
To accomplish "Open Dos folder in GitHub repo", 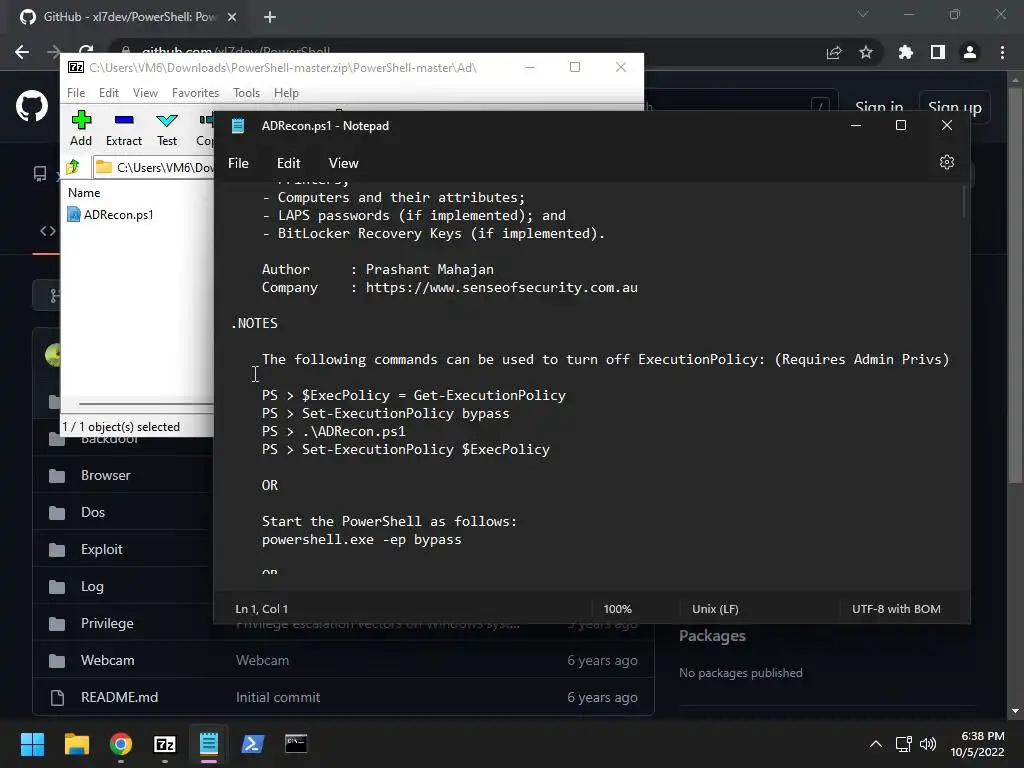I will point(93,513).
